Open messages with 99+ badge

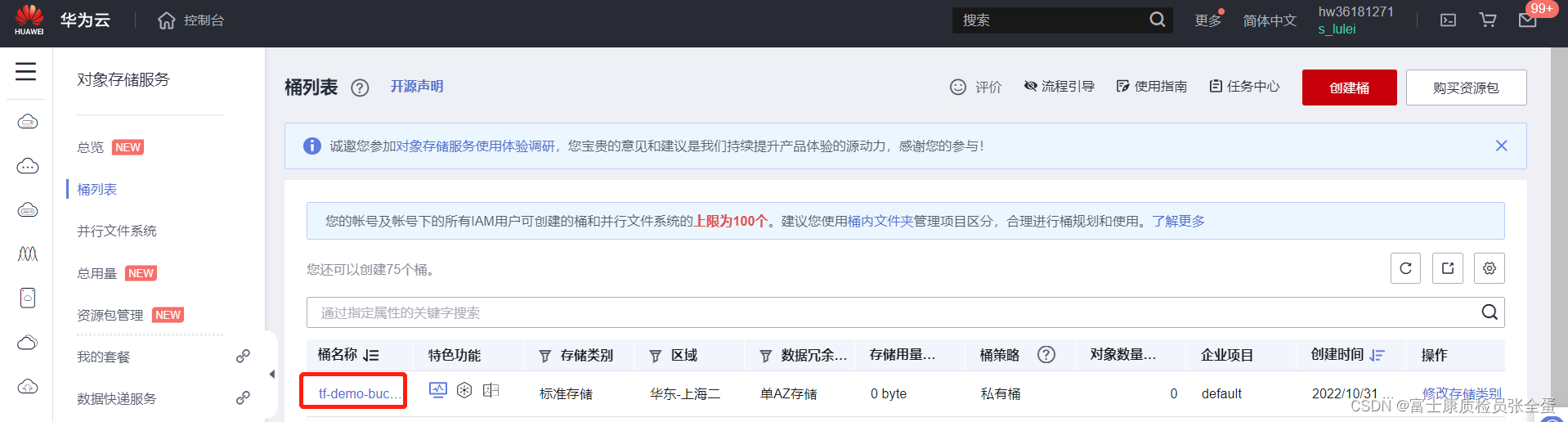pos(1528,20)
